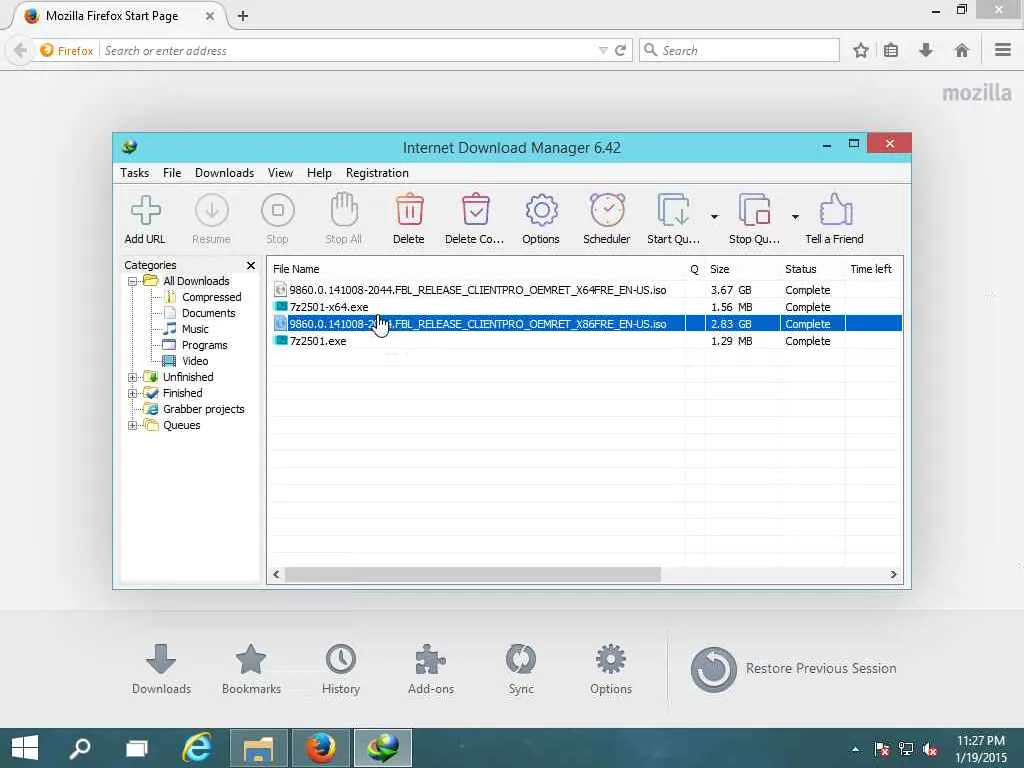Click History shortcut on Firefox start page

point(341,669)
